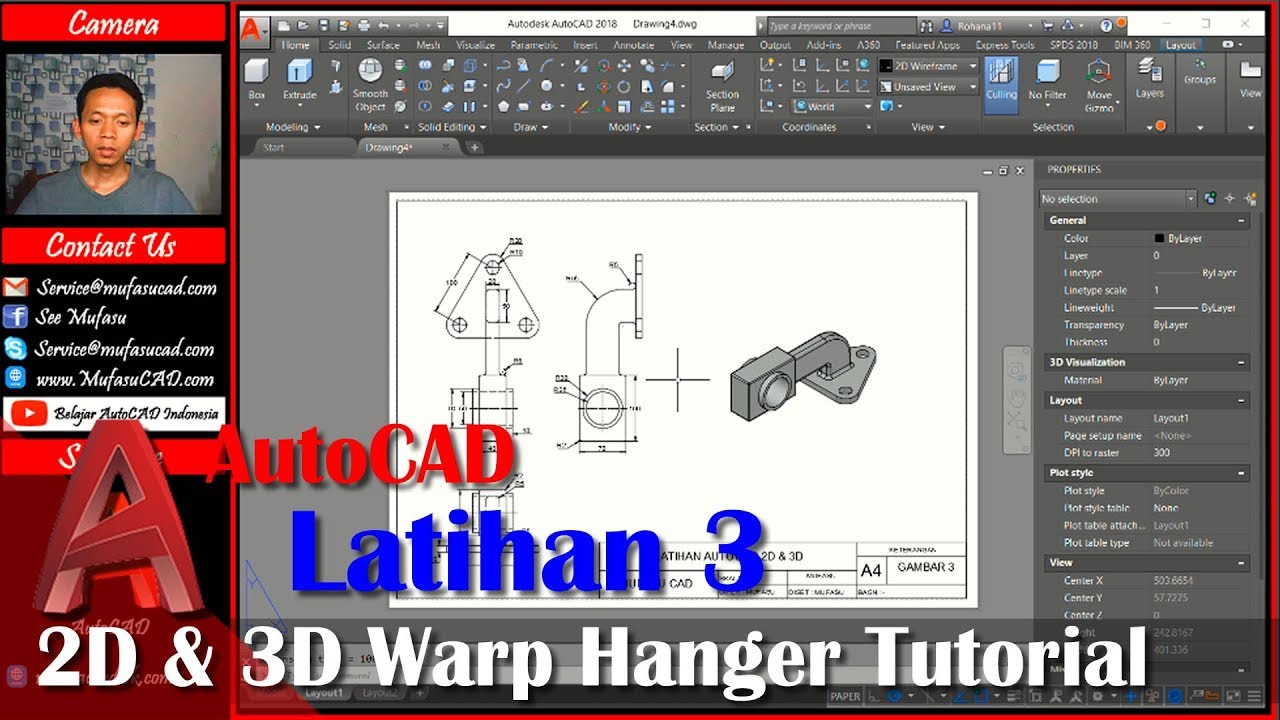Switch to the Home ribbon tab

click(296, 45)
